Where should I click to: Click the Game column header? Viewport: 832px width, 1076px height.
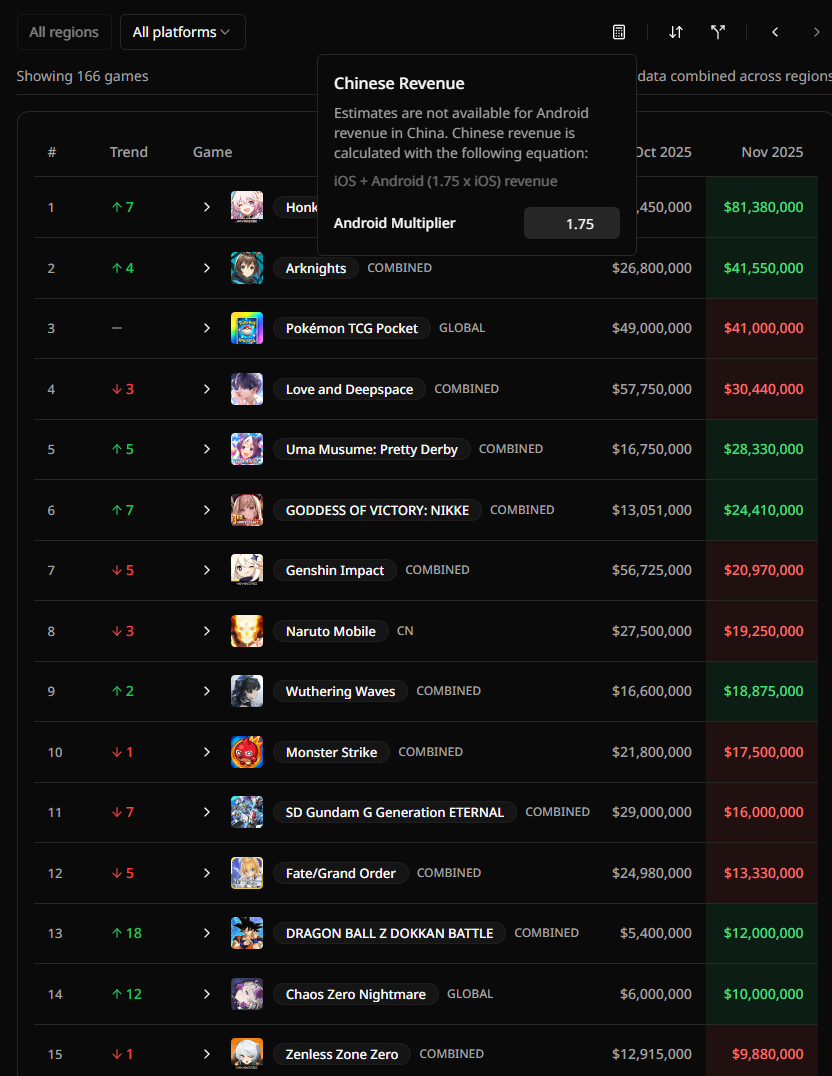click(212, 152)
